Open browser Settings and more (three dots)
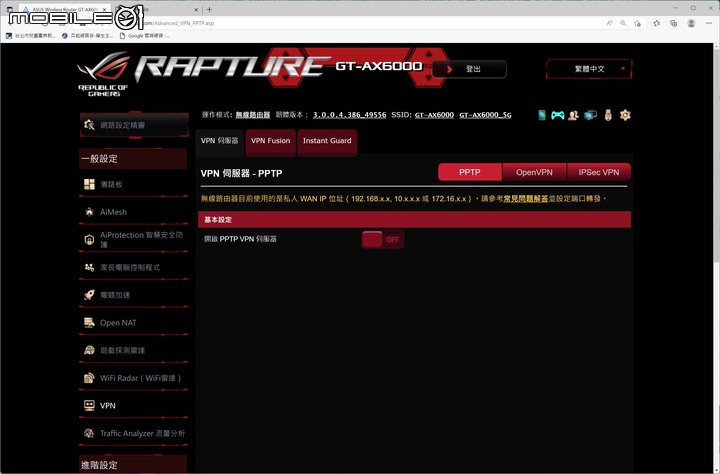The width and height of the screenshot is (720, 474). coord(709,23)
